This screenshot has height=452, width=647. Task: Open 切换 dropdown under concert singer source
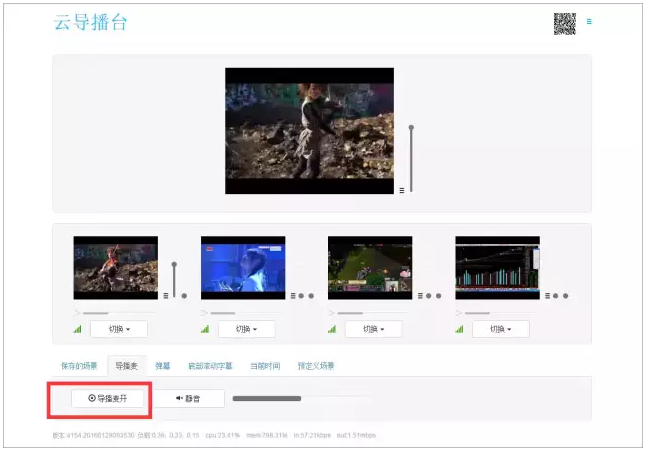247,329
